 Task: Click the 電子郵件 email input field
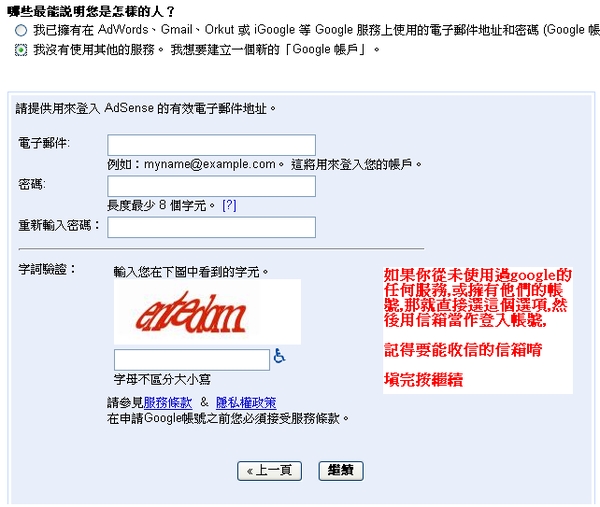(x=212, y=145)
